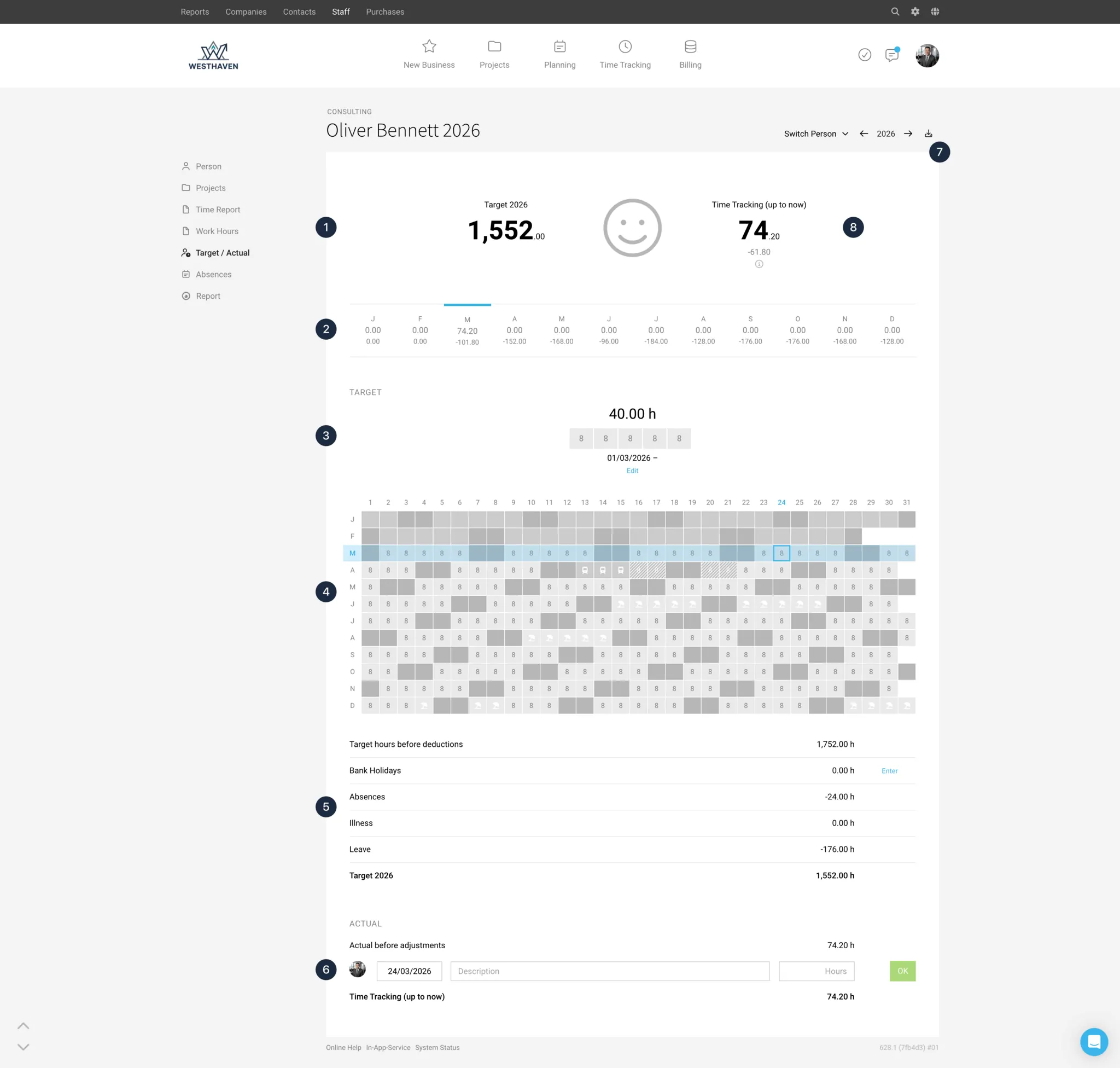Click the up chevron at bottom left
This screenshot has height=1068, width=1120.
coord(24,1025)
